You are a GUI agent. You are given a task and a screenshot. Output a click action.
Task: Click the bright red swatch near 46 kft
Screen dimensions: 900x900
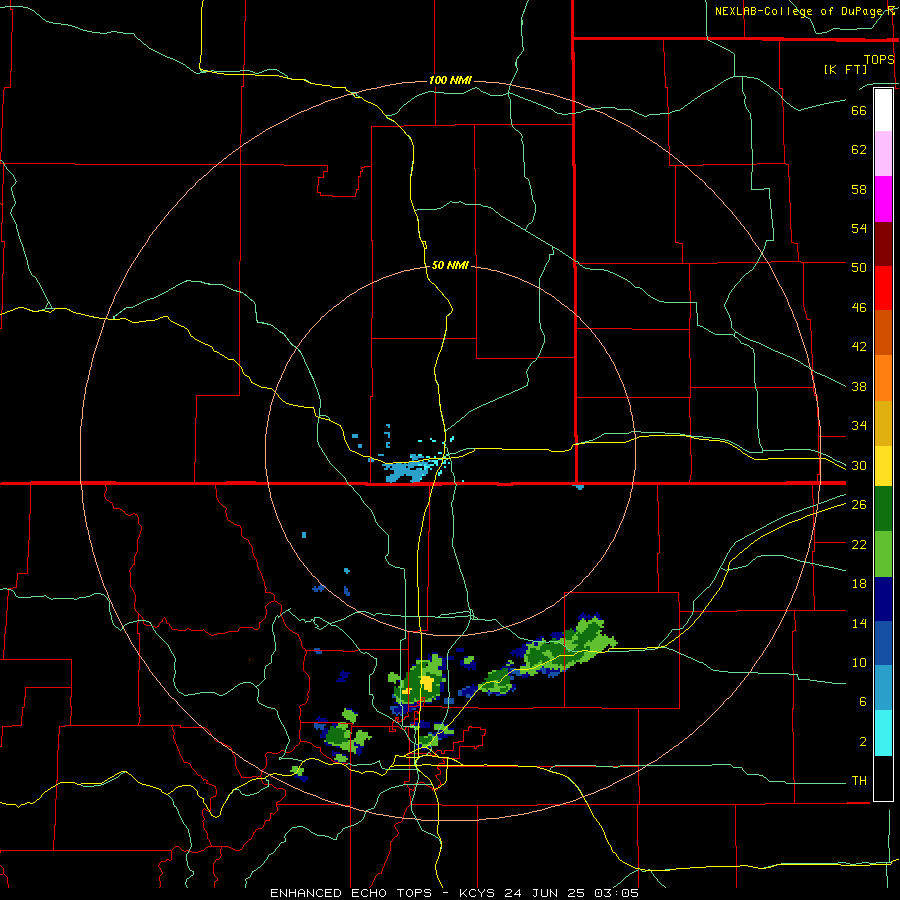tap(883, 288)
